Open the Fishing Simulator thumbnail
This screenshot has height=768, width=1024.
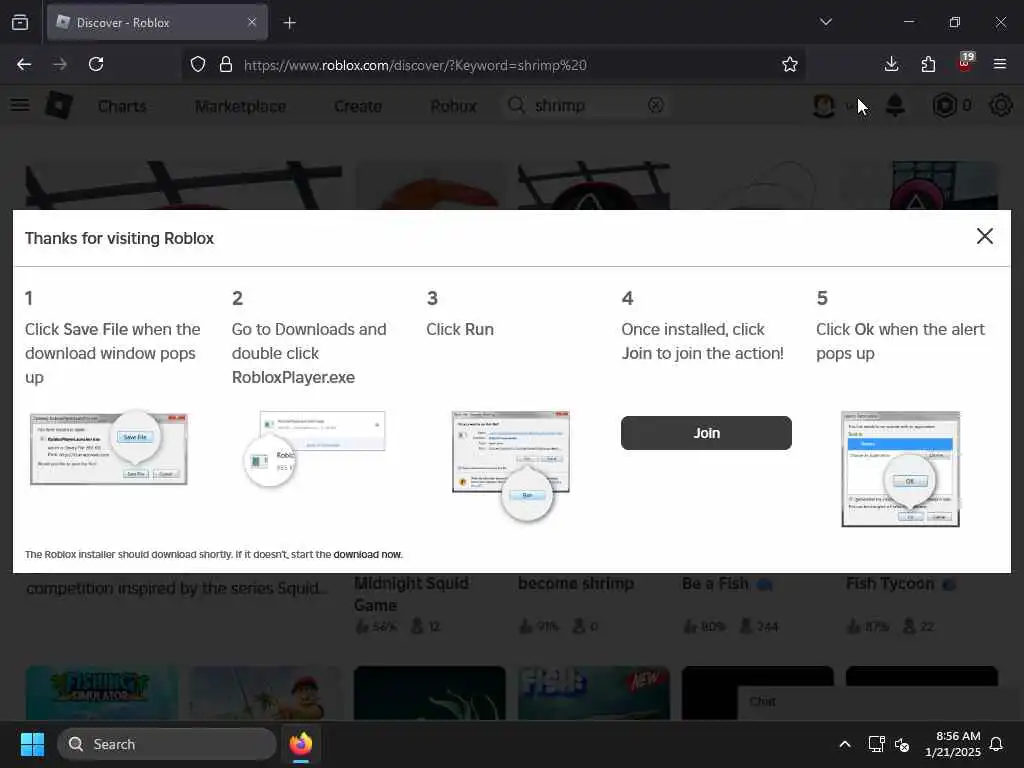(x=101, y=692)
